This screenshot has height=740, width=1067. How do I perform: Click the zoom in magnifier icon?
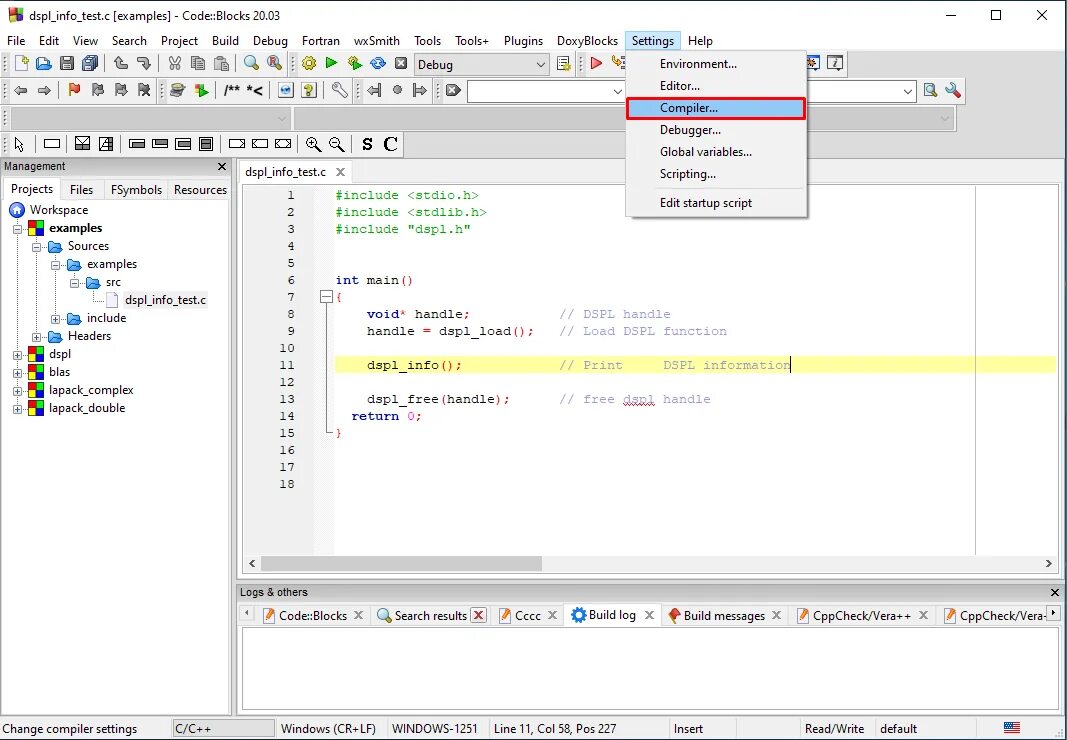tap(313, 144)
